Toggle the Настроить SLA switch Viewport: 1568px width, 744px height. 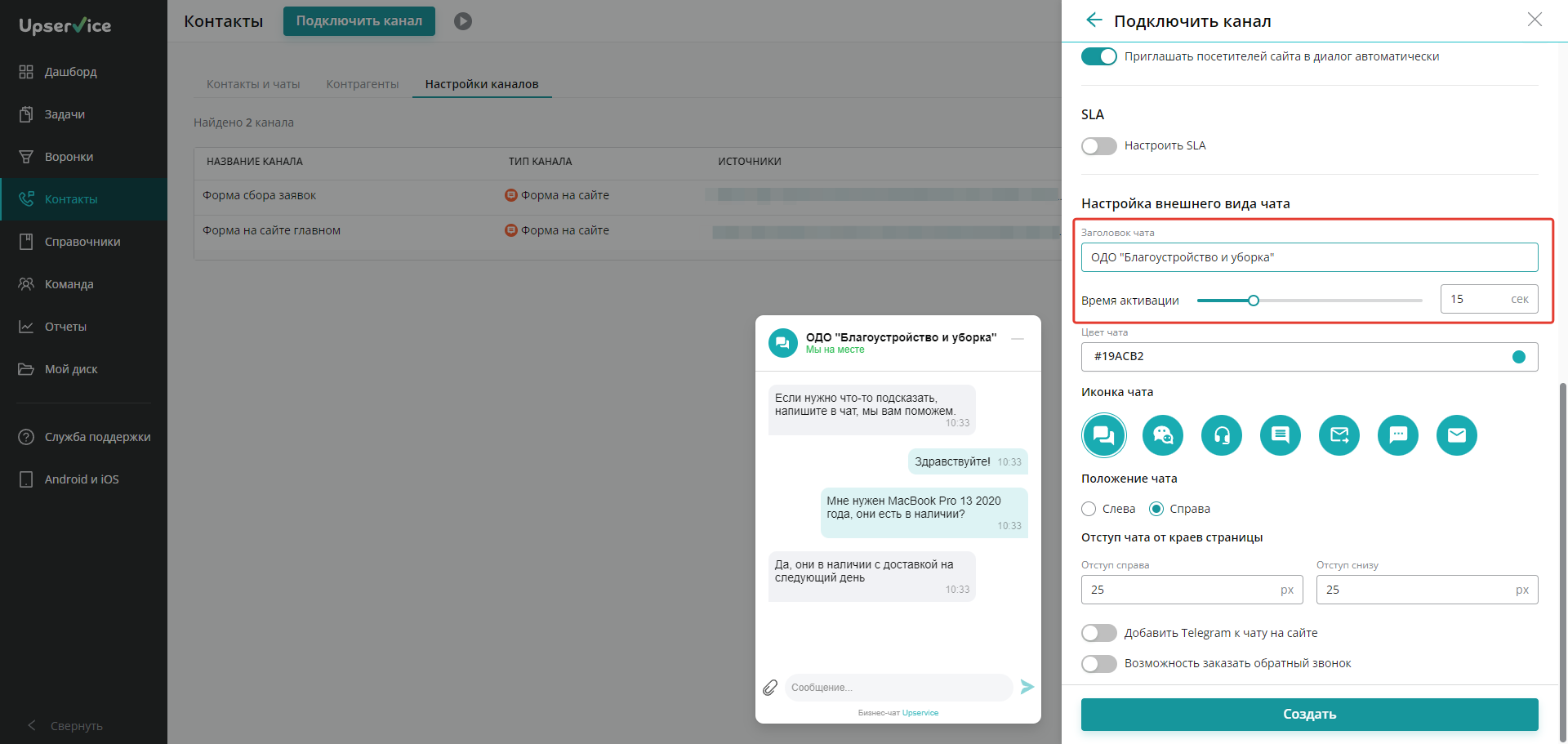[x=1099, y=146]
